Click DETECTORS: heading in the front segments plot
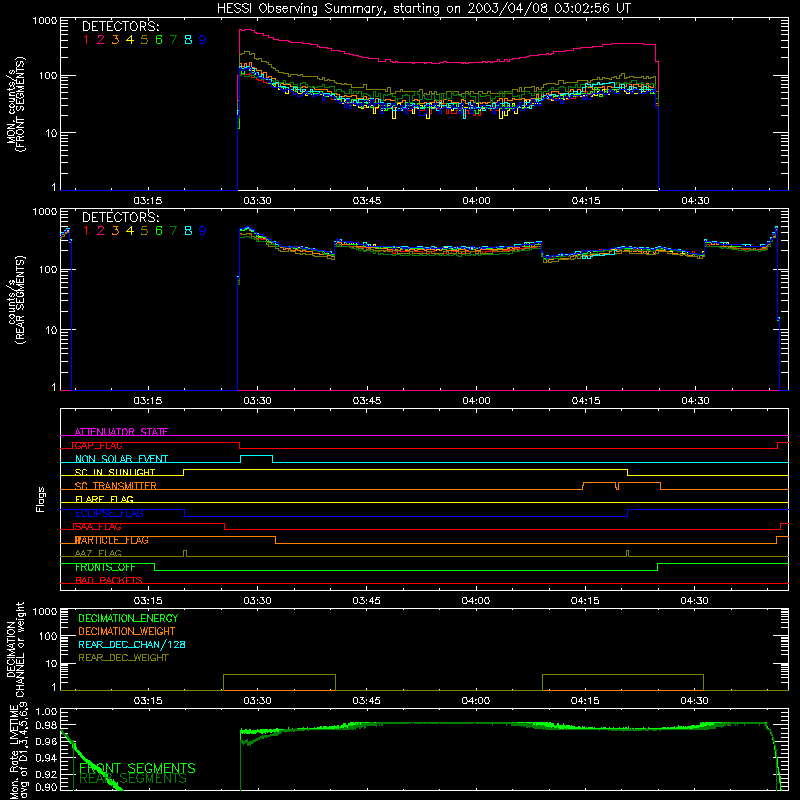The width and height of the screenshot is (800, 800). [x=120, y=27]
